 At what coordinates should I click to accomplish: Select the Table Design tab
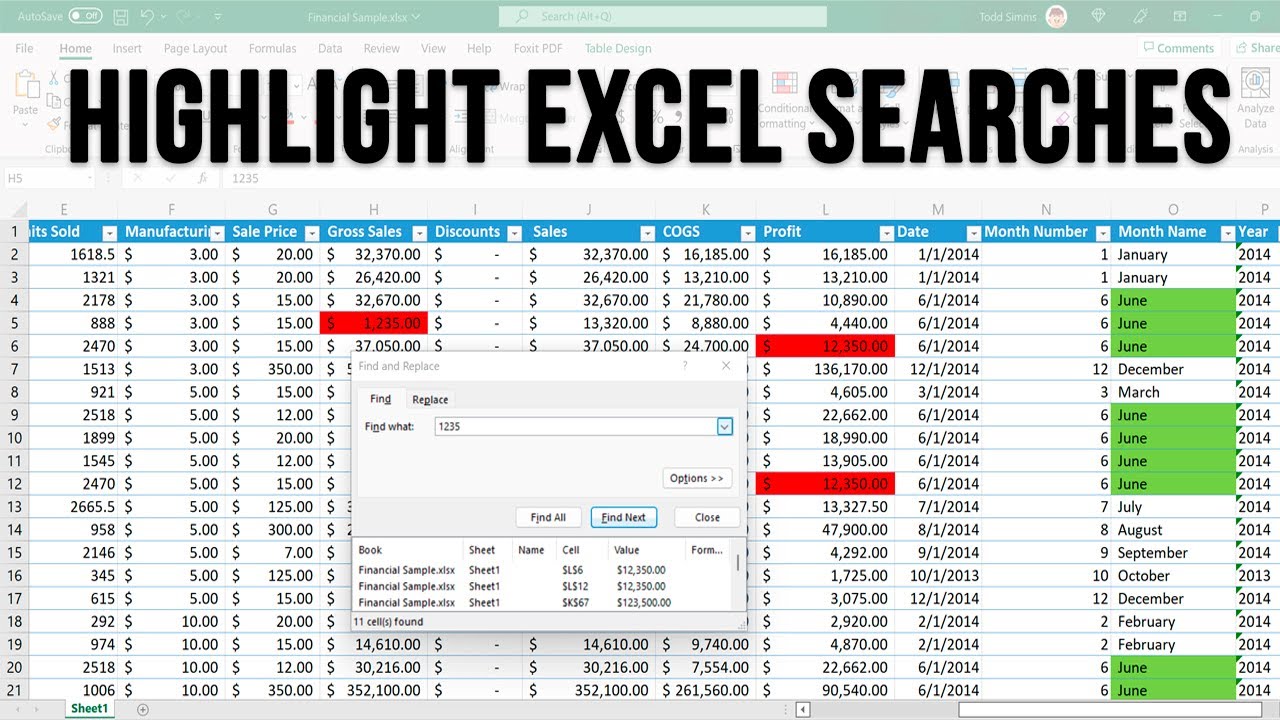[618, 48]
